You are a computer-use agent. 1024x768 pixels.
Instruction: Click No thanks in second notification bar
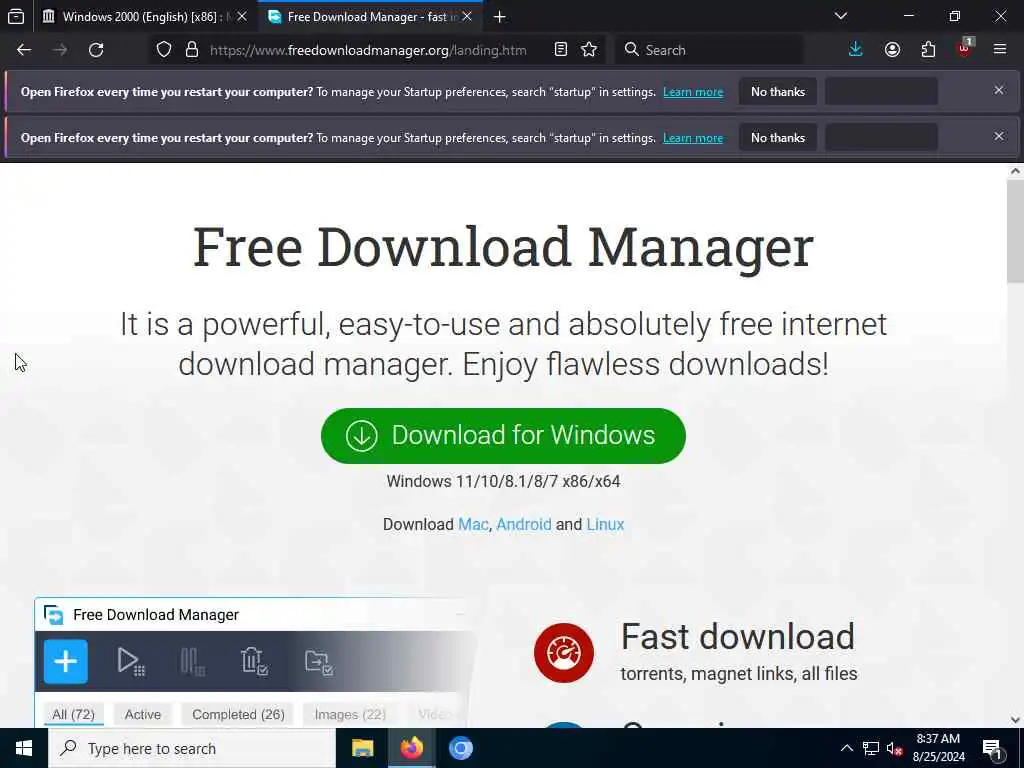(778, 138)
